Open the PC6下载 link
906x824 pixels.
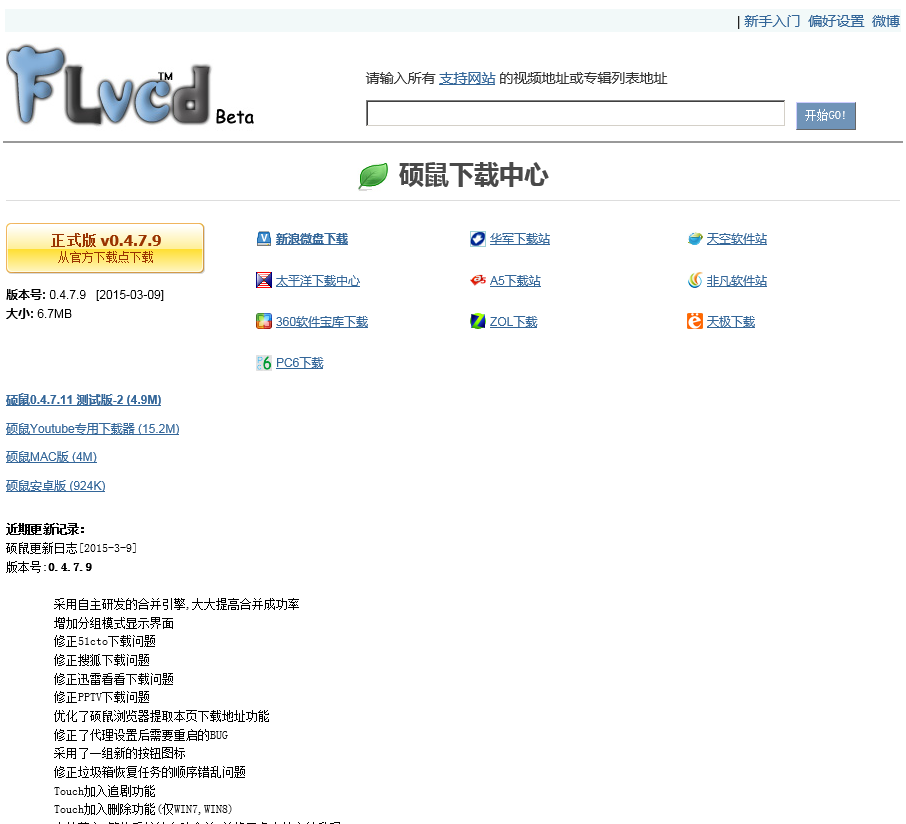(299, 363)
